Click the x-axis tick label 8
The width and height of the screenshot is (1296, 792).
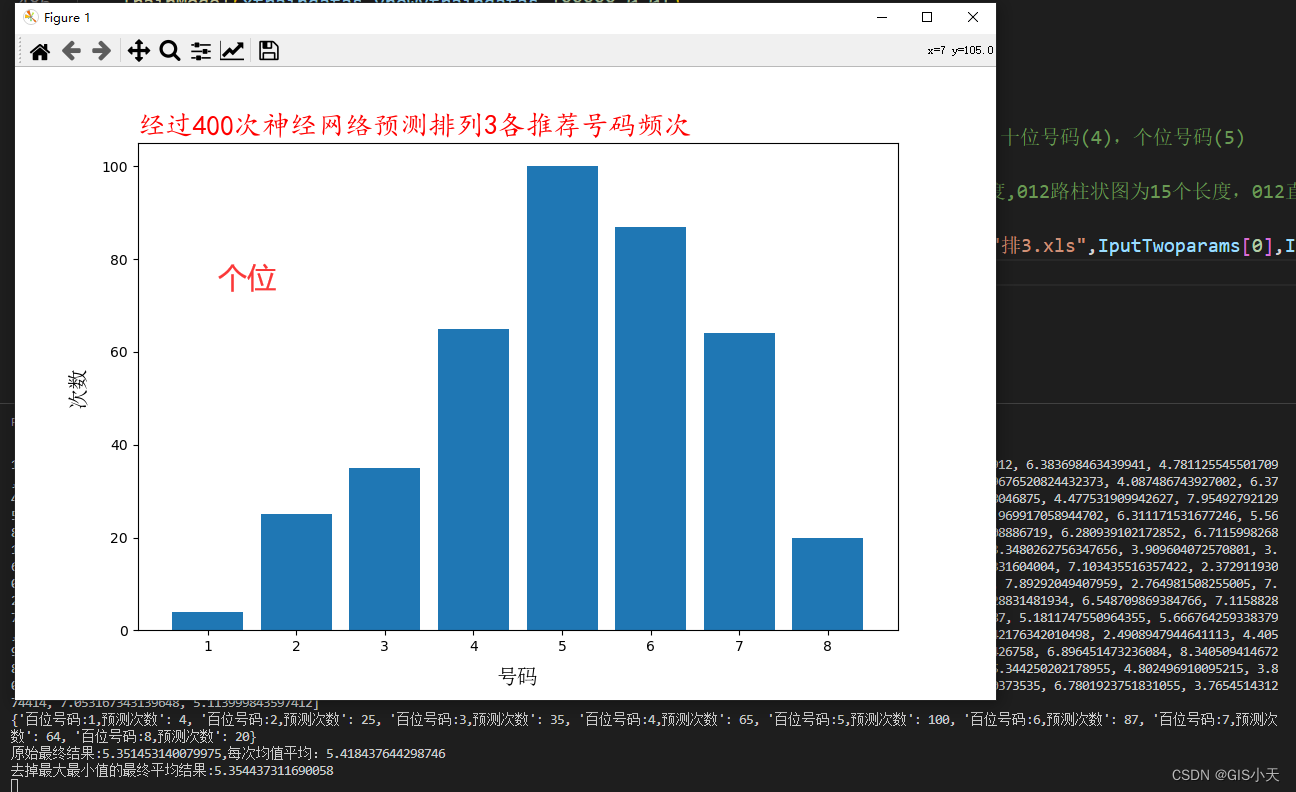coord(827,646)
